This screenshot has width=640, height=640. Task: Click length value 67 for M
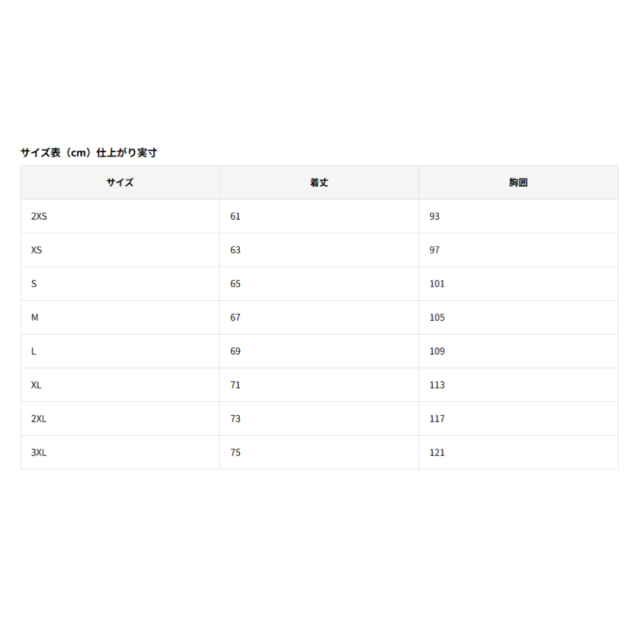235,318
